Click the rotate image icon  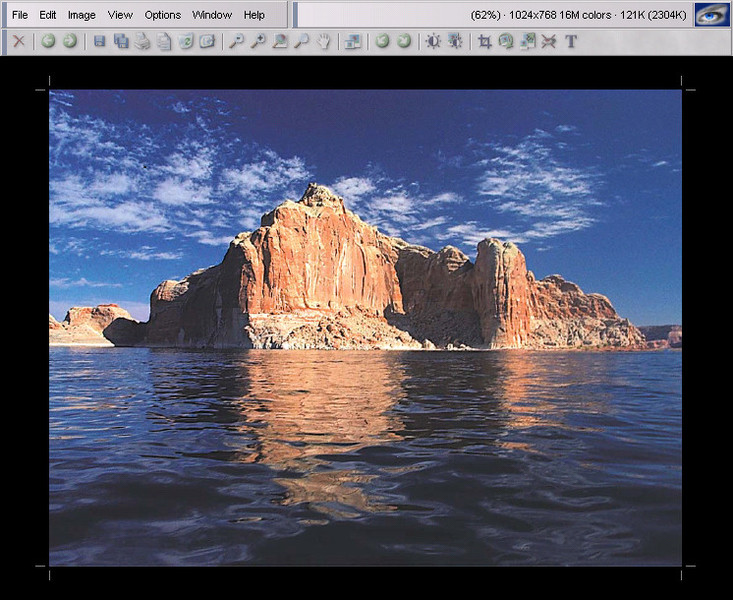click(x=506, y=41)
